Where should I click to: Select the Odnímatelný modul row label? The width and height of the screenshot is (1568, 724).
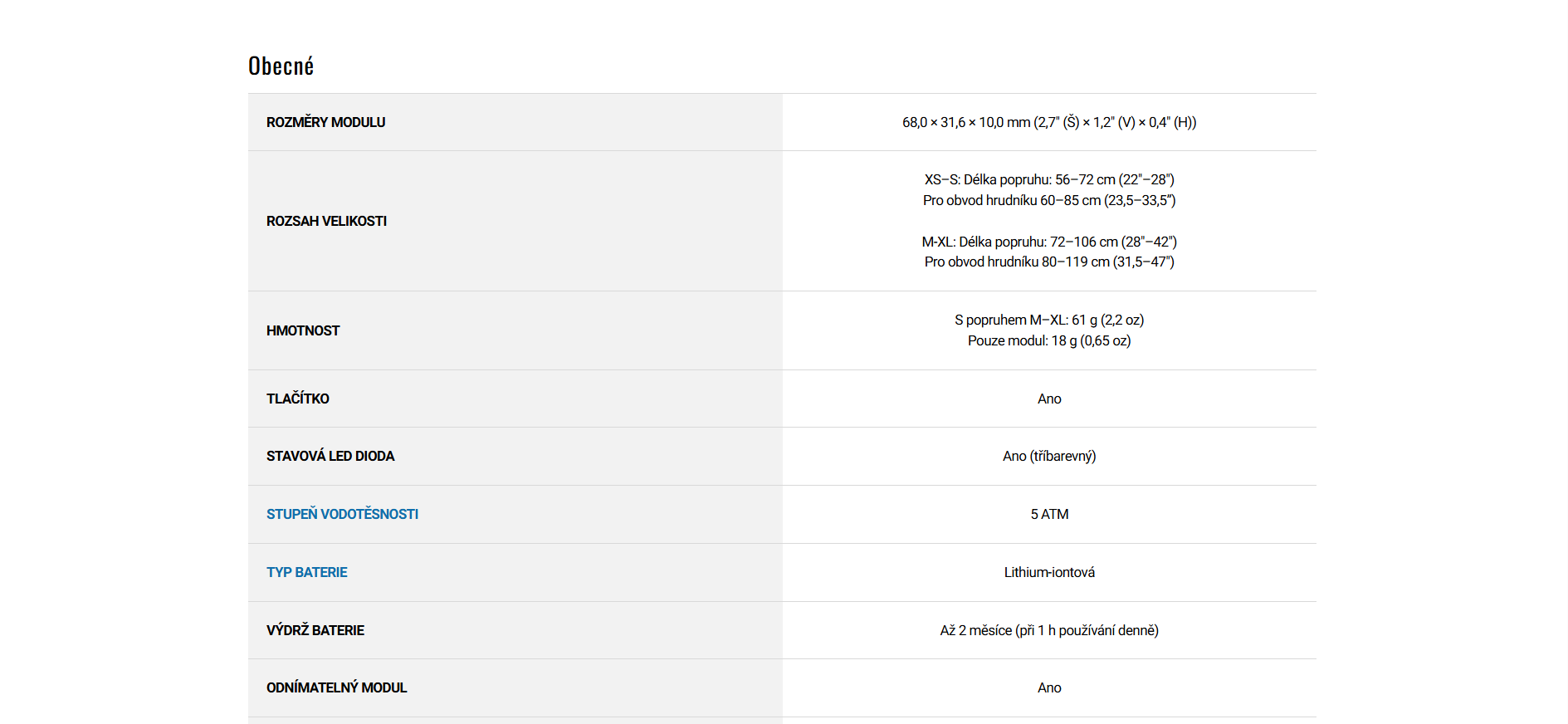click(336, 687)
